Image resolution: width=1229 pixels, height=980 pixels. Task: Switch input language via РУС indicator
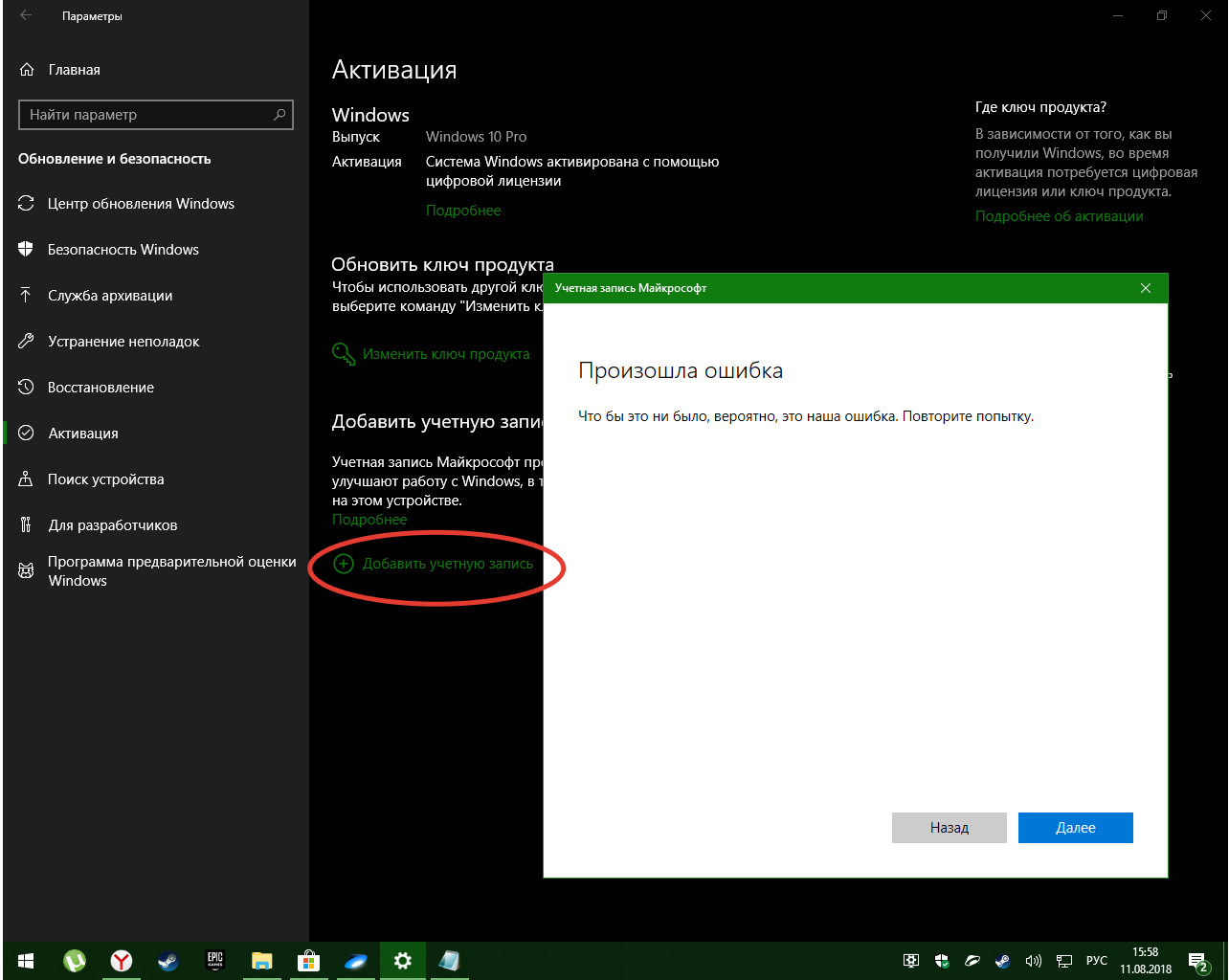pos(1097,961)
